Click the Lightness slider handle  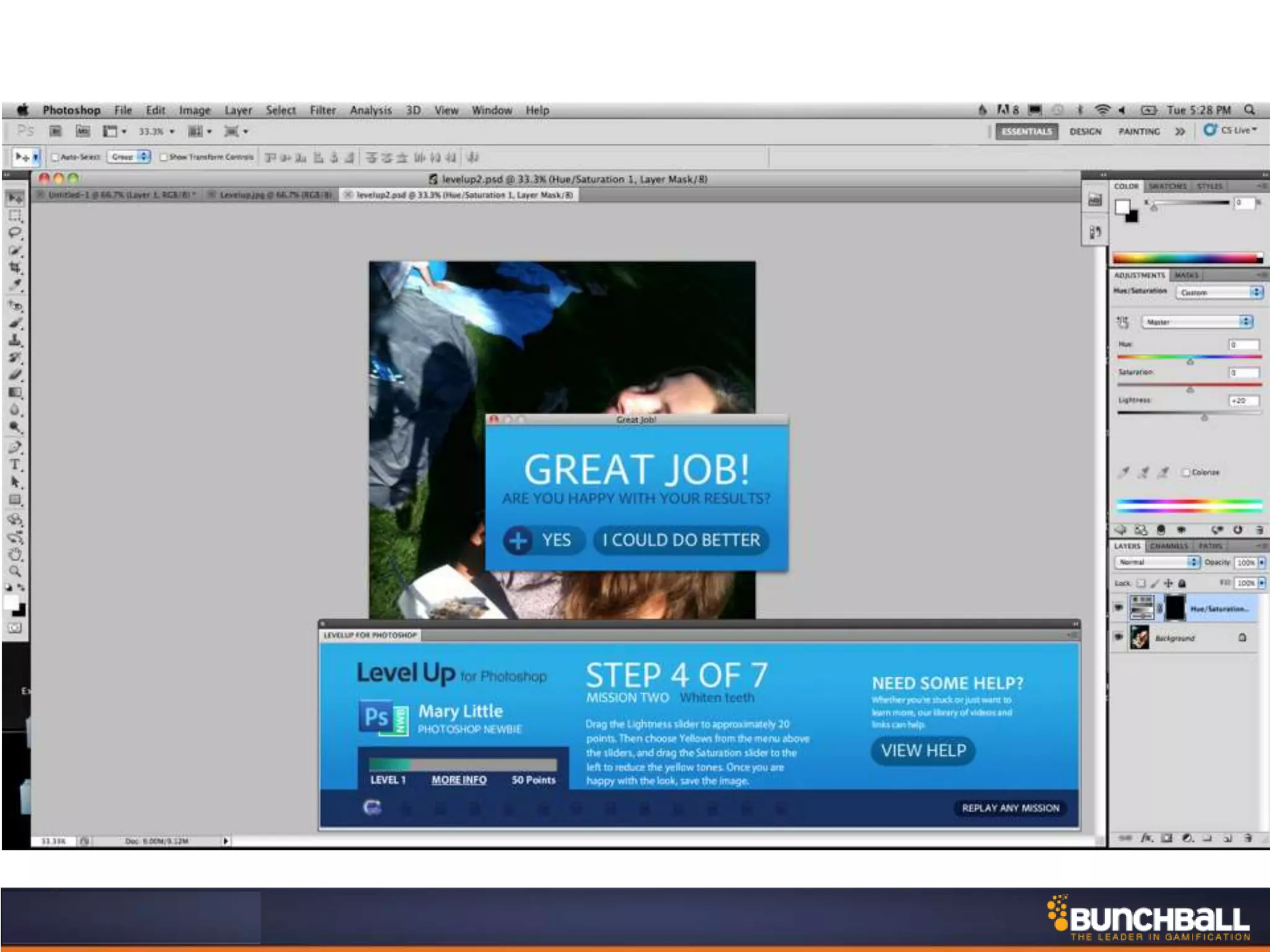pyautogui.click(x=1204, y=418)
